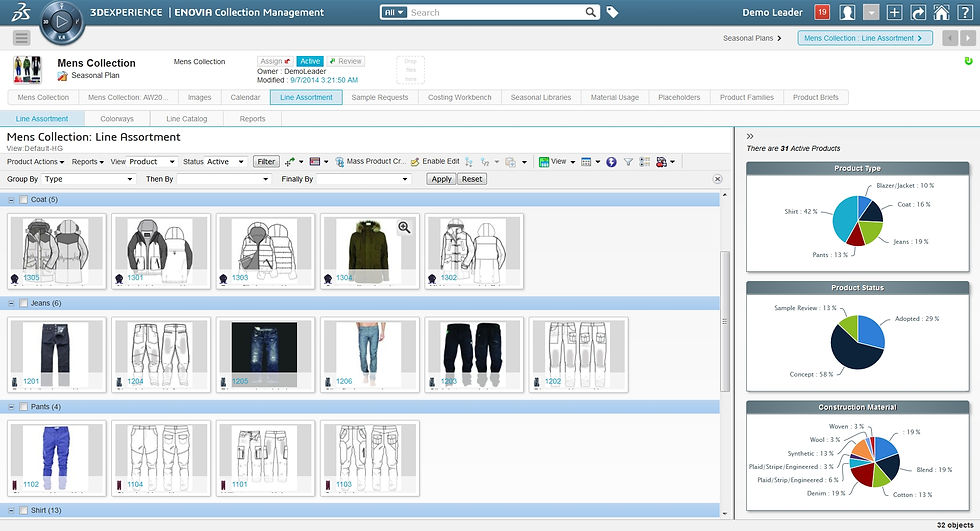Check the Pants (4) group checkbox
Screen dimensions: 980x531
[x=23, y=407]
